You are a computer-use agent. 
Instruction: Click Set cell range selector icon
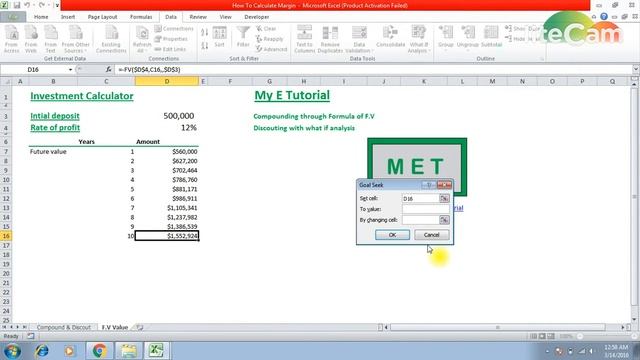coord(444,198)
